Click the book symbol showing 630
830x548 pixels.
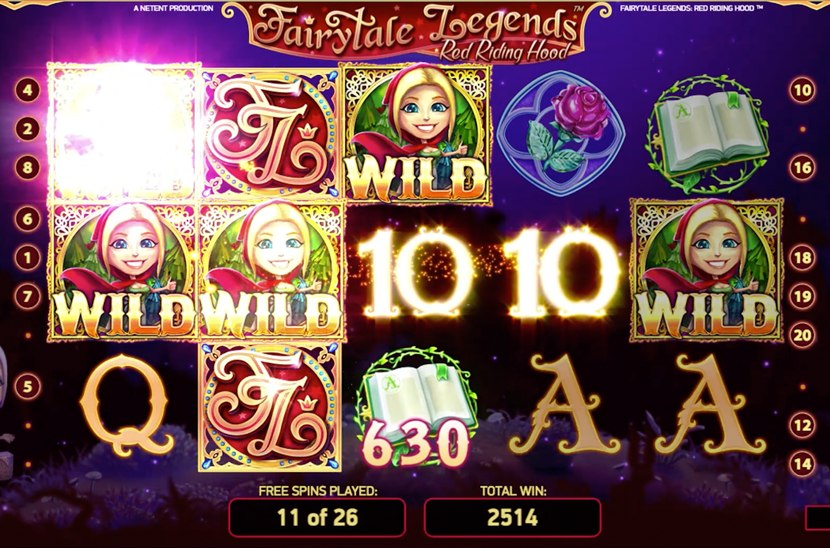point(416,406)
